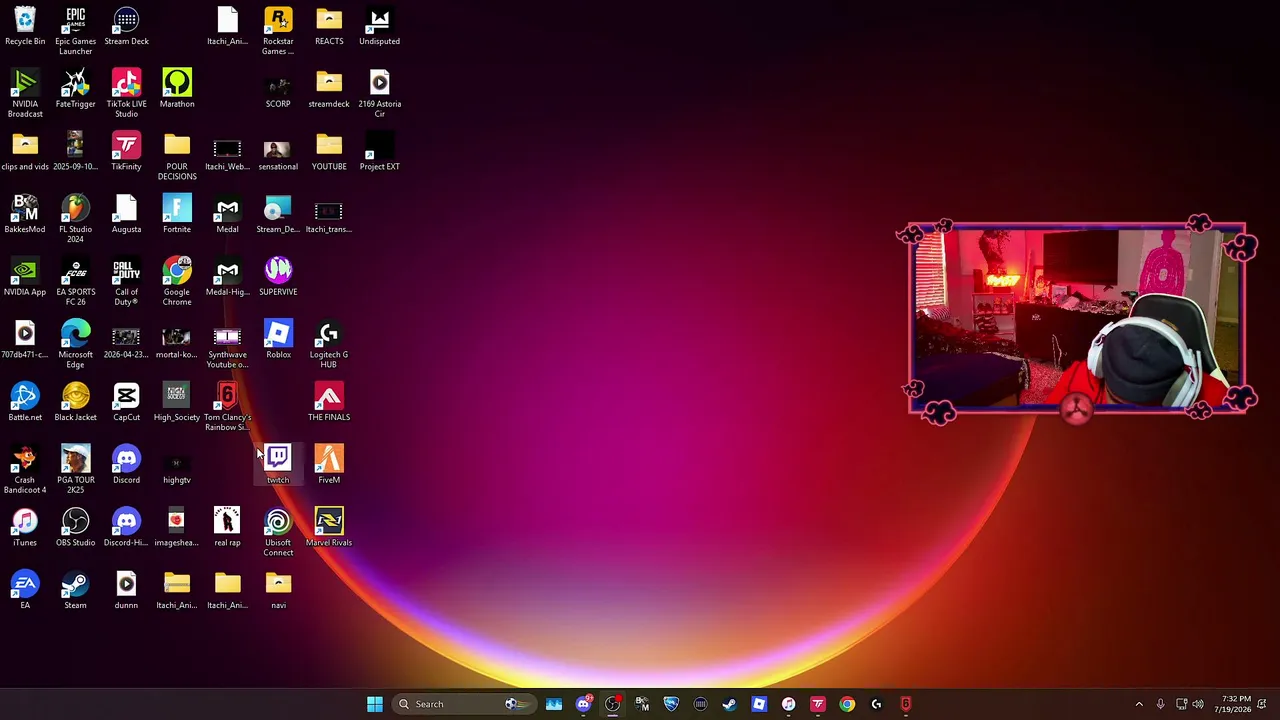The height and width of the screenshot is (720, 1280).
Task: Select the EA SPORTS FC 26 icon
Action: (76, 282)
